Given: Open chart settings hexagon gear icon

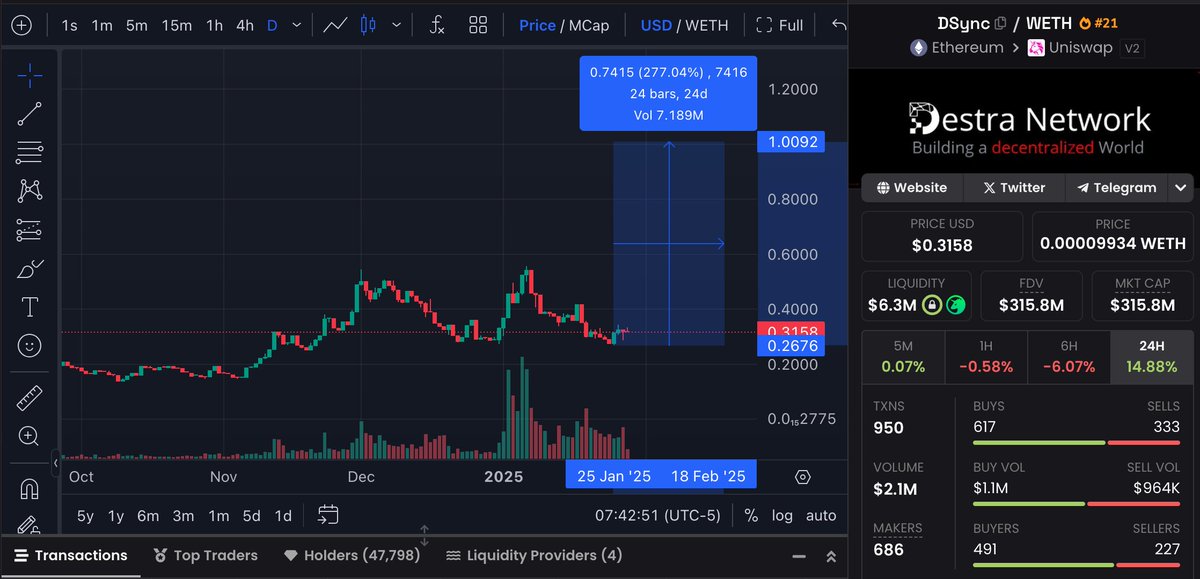Looking at the screenshot, I should (802, 476).
